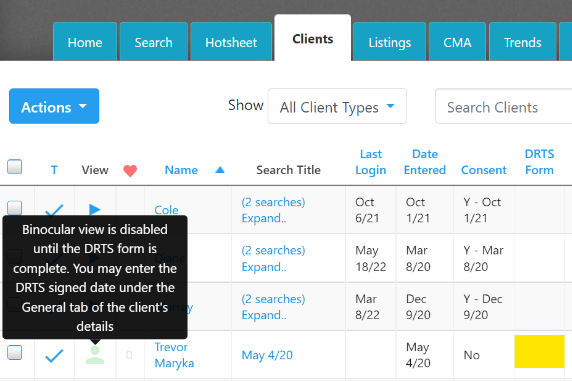572x381 pixels.
Task: Click the View column header
Action: pos(95,170)
